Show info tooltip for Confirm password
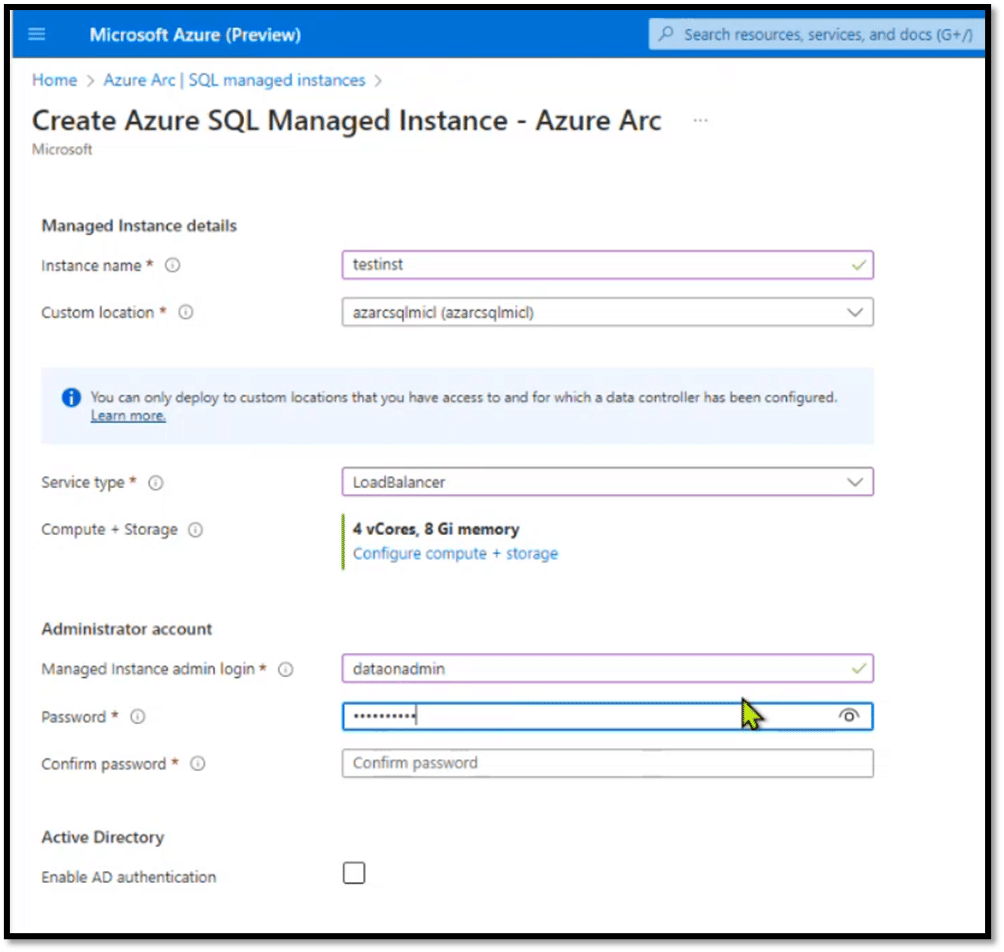The width and height of the screenshot is (1004, 952). [x=198, y=764]
